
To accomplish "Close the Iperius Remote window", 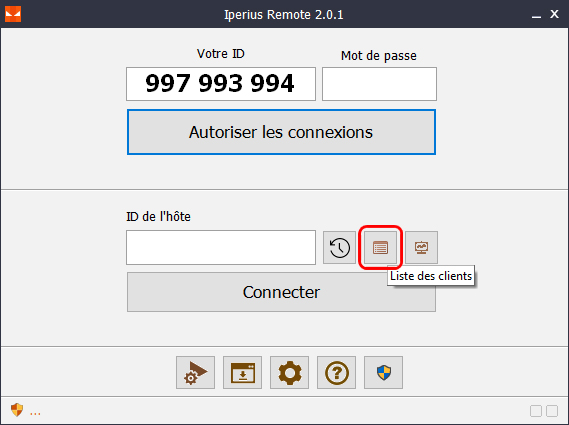I will [554, 14].
